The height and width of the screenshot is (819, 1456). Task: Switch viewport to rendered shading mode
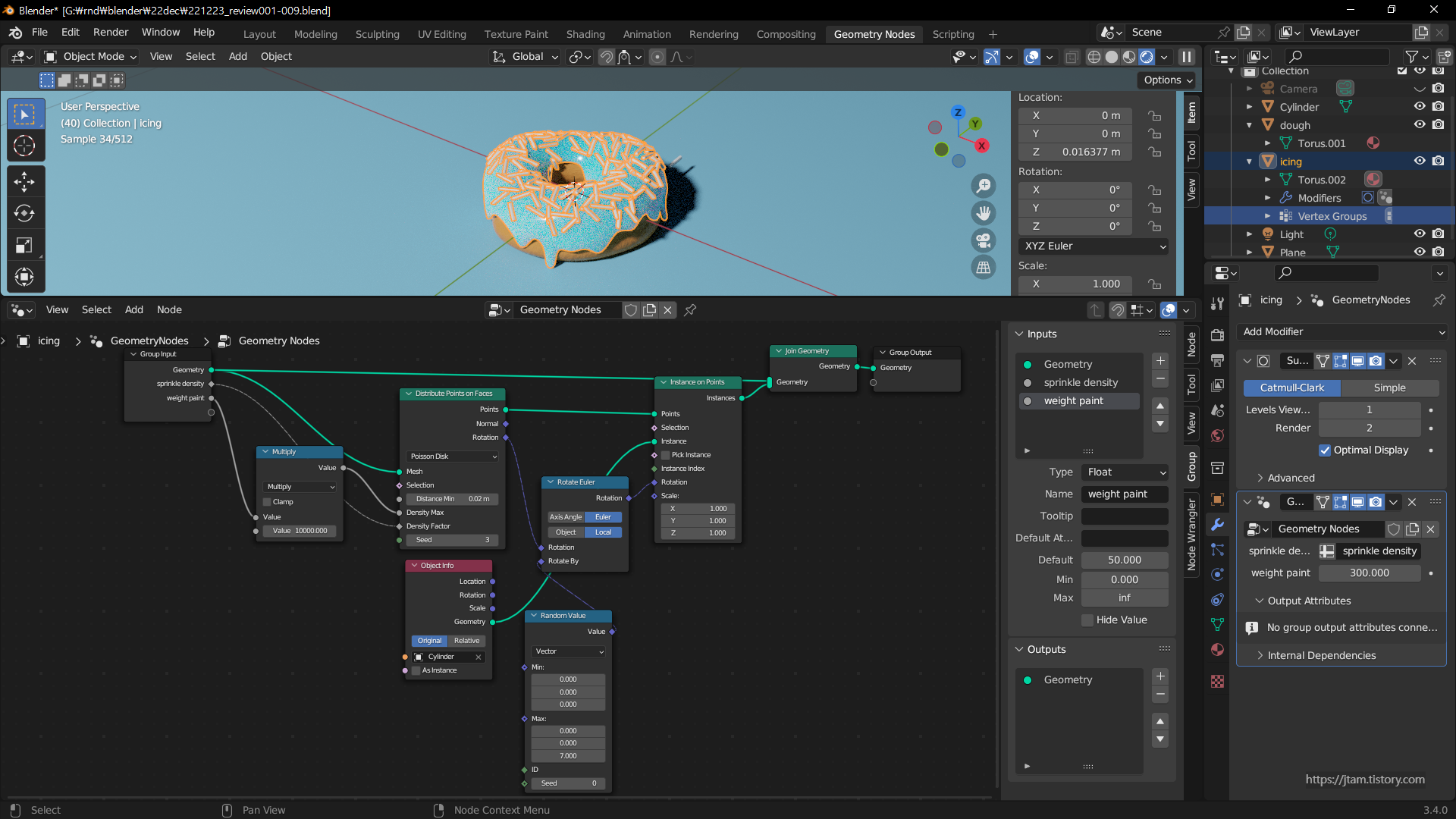[1147, 57]
